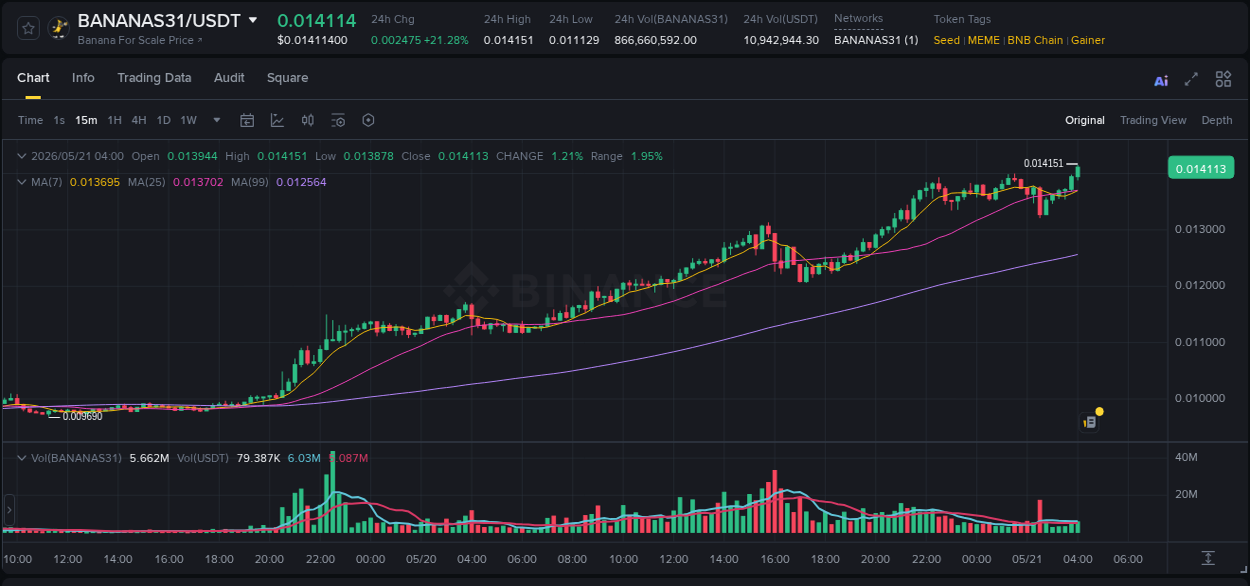
Task: Click the Range 1.95% value
Action: [x=646, y=156]
